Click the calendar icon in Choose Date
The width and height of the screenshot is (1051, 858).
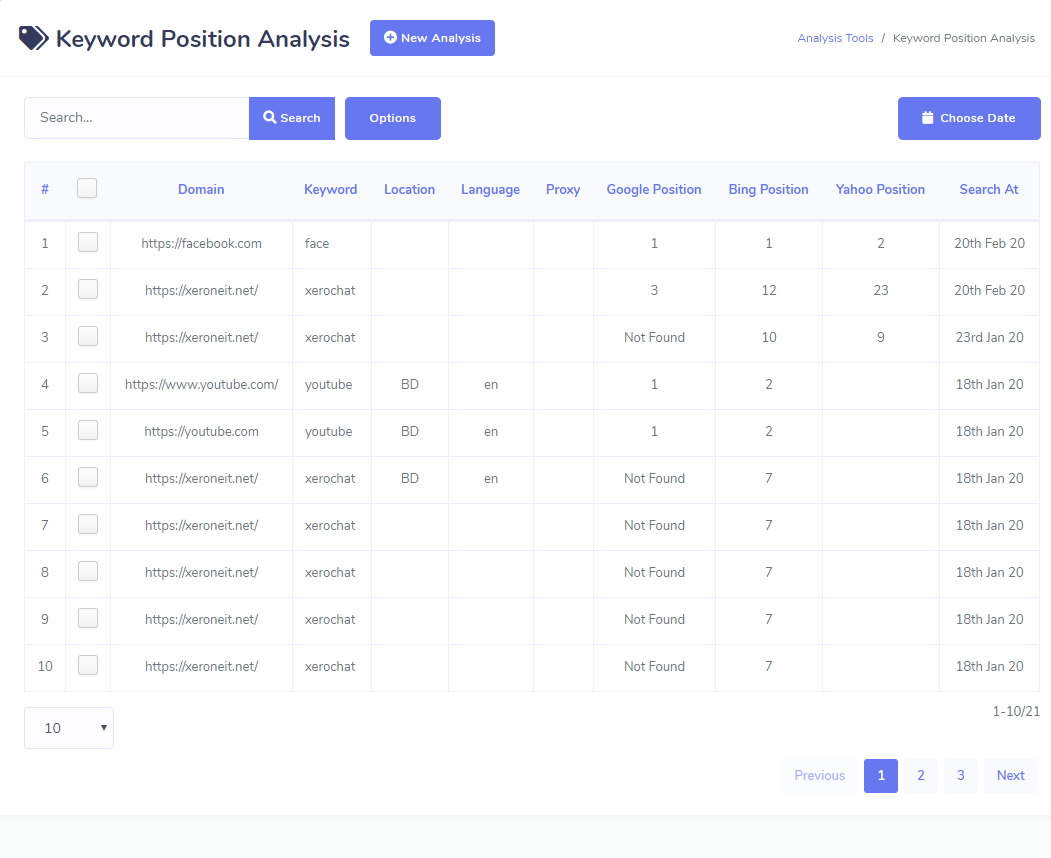click(927, 118)
